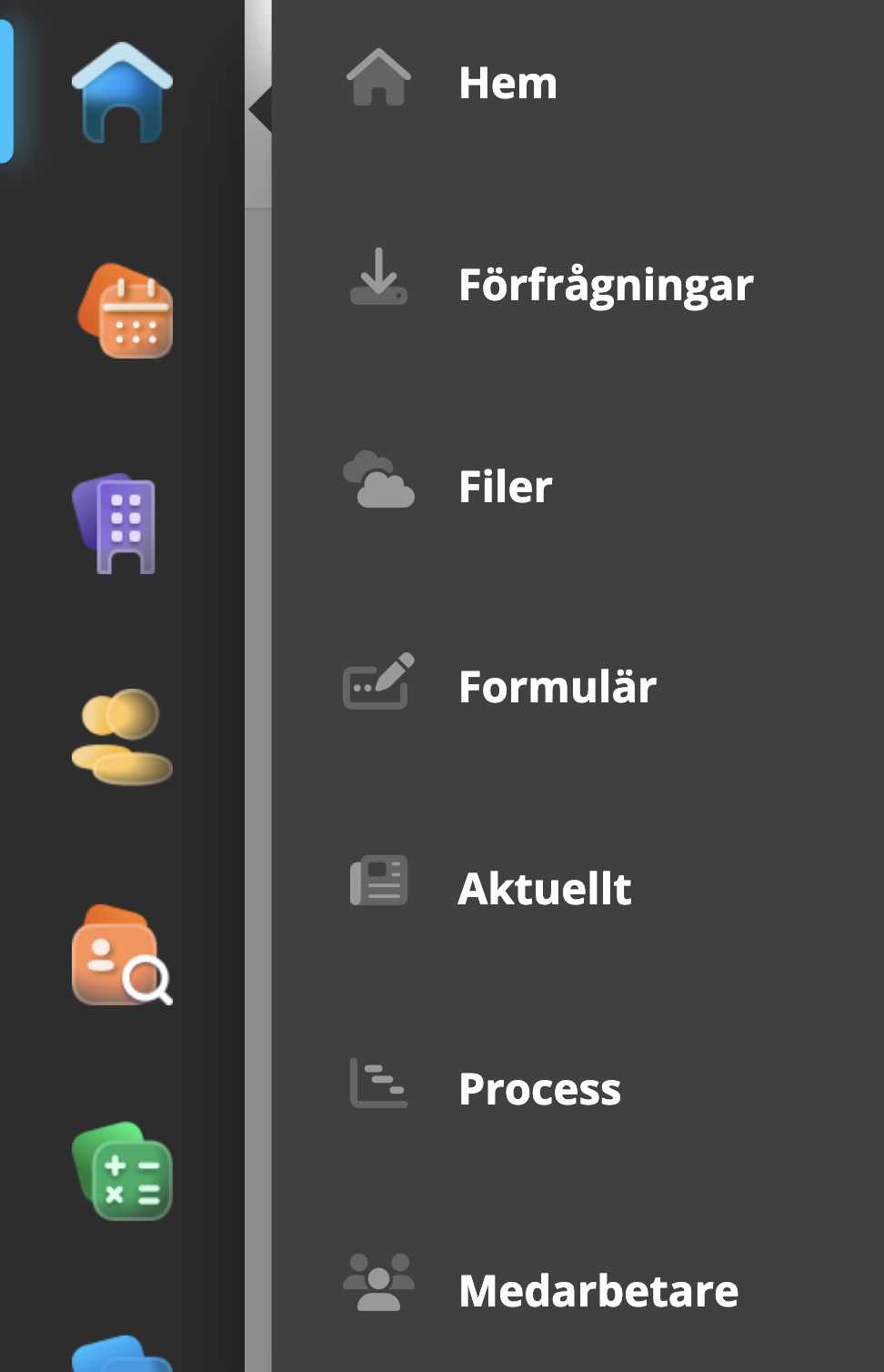Click the grey home icon beside Hem
This screenshot has width=884, height=1372.
tap(378, 78)
